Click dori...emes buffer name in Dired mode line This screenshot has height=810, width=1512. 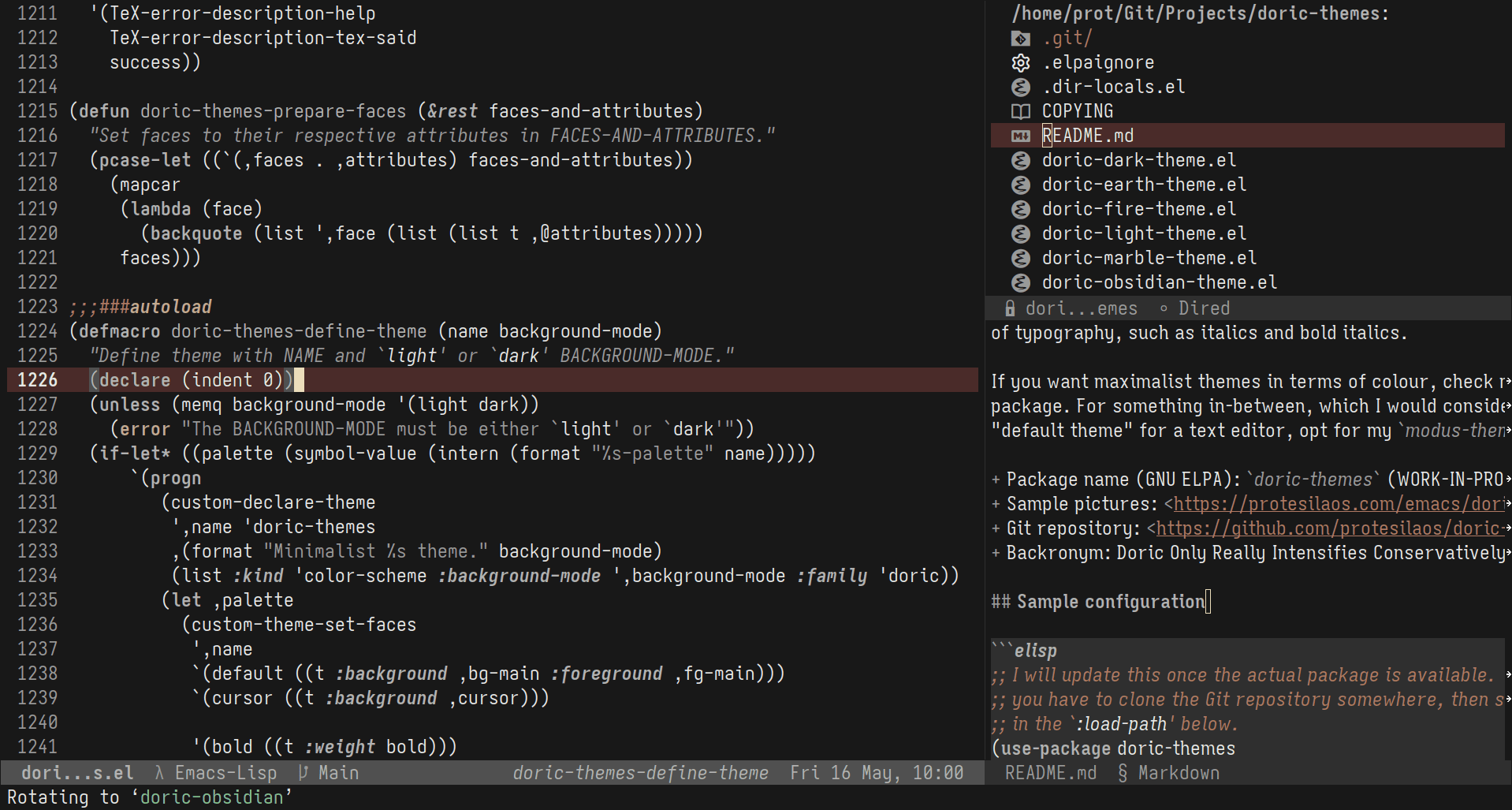tap(1082, 308)
